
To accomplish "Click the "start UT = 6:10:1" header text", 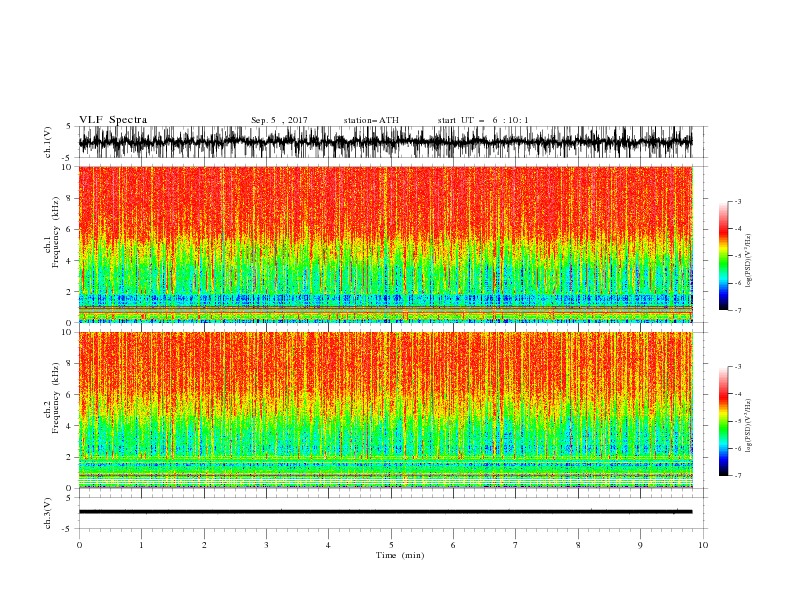I will click(483, 120).
